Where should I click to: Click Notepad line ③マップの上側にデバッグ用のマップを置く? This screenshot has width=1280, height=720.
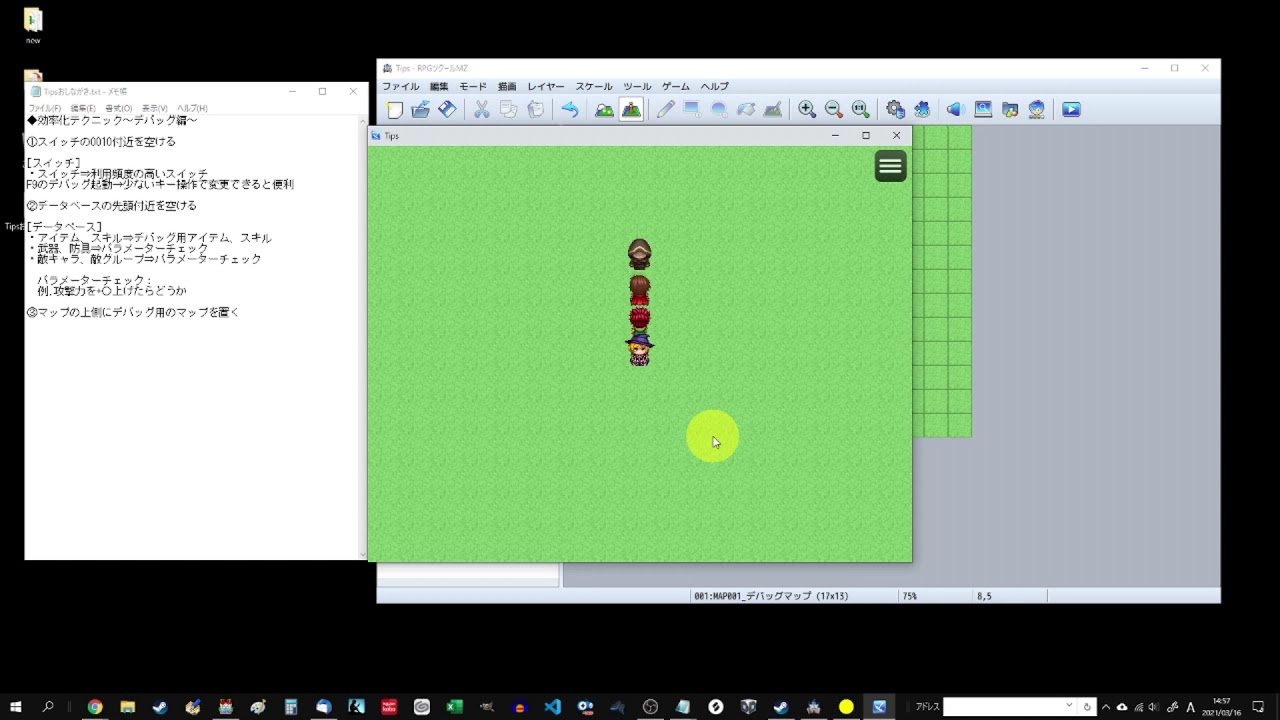133,313
